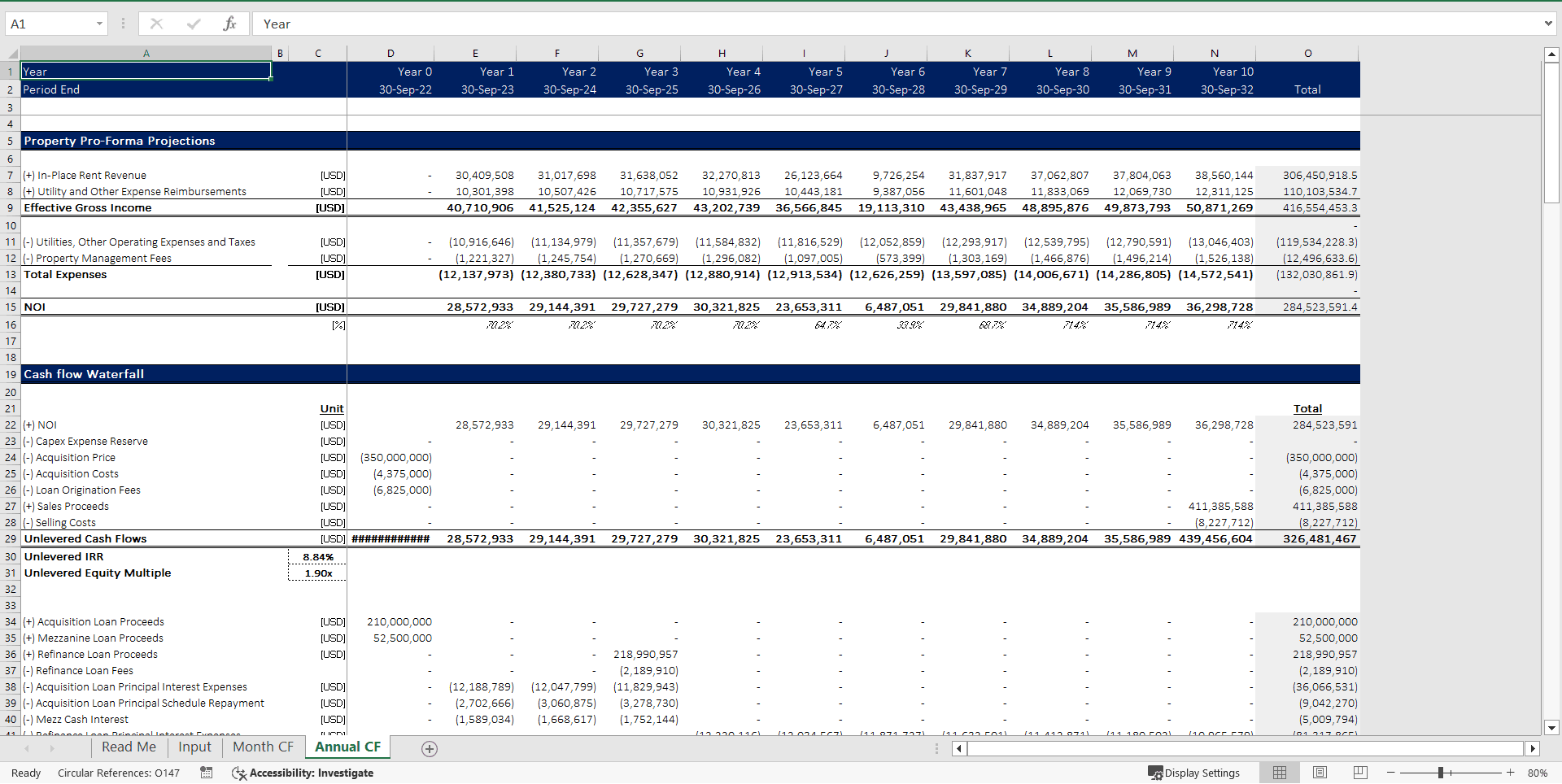Click Circular References: O147 in status bar

119,773
